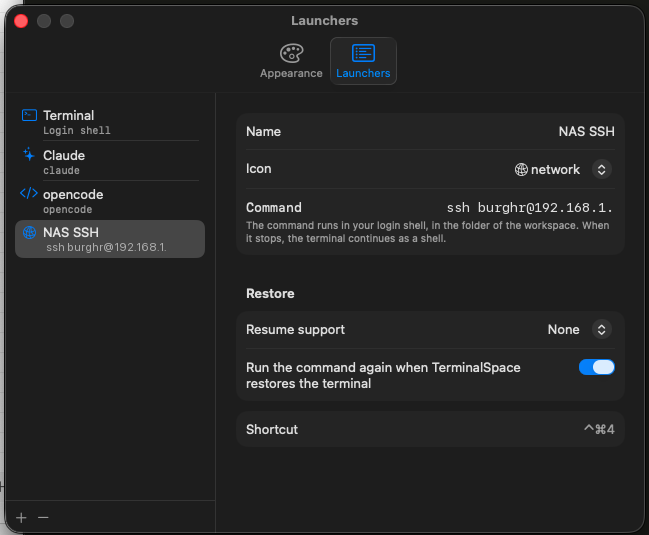Click the 'Resume support' label
649x535 pixels.
click(x=295, y=329)
